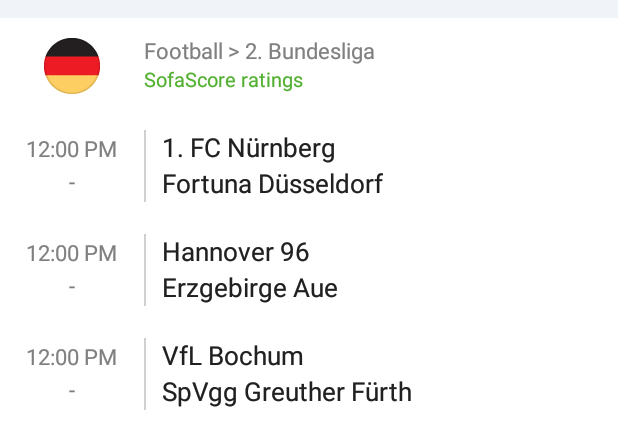
Task: Click the German flag league icon
Action: pyautogui.click(x=72, y=66)
